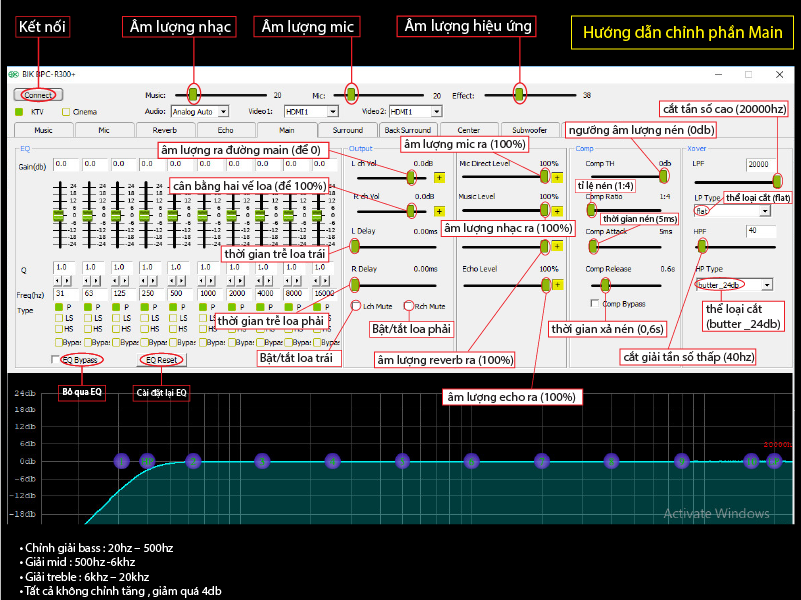The height and width of the screenshot is (600, 801).
Task: Select EQ node 10 on the graph
Action: point(751,462)
